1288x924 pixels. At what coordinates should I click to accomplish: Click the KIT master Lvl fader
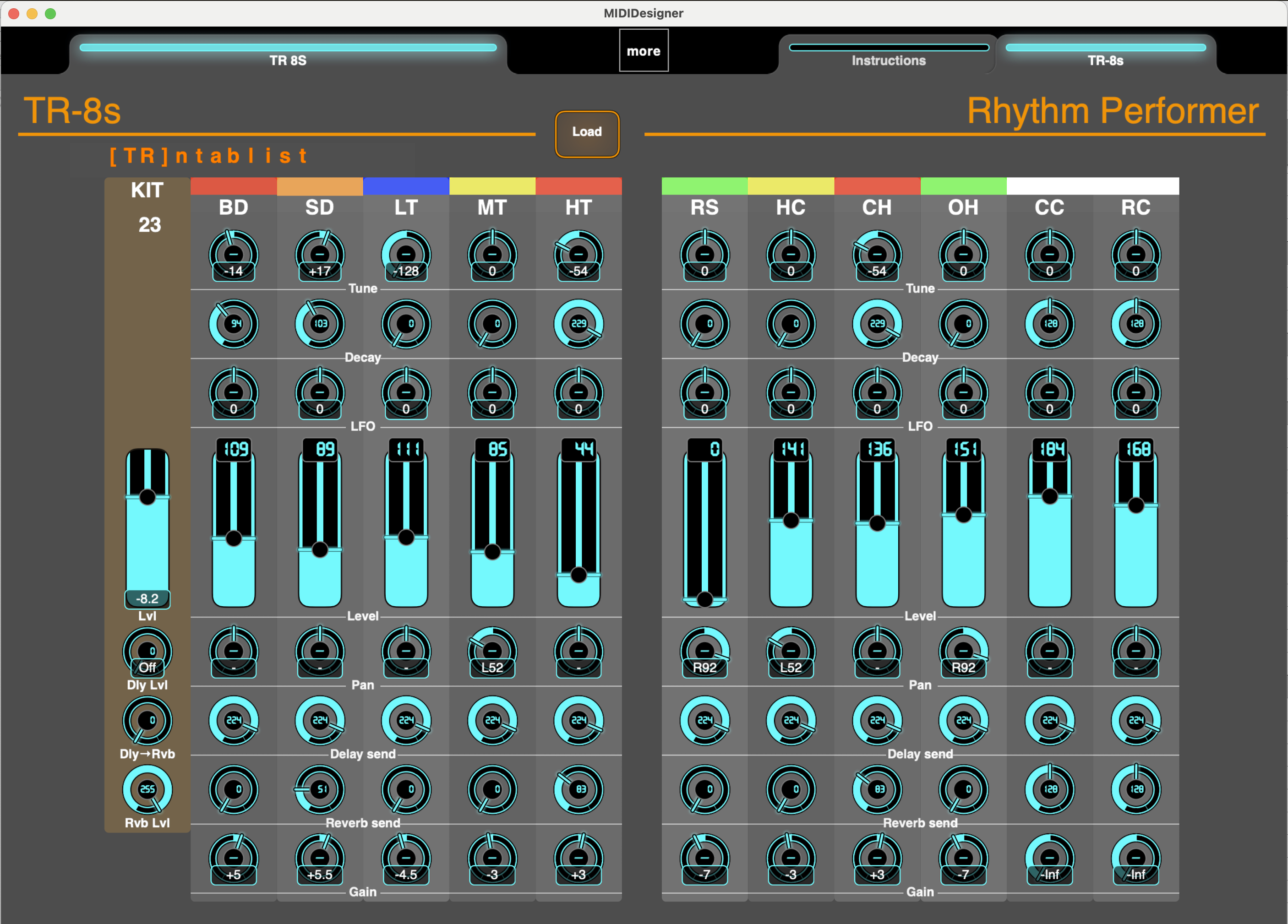click(x=147, y=528)
